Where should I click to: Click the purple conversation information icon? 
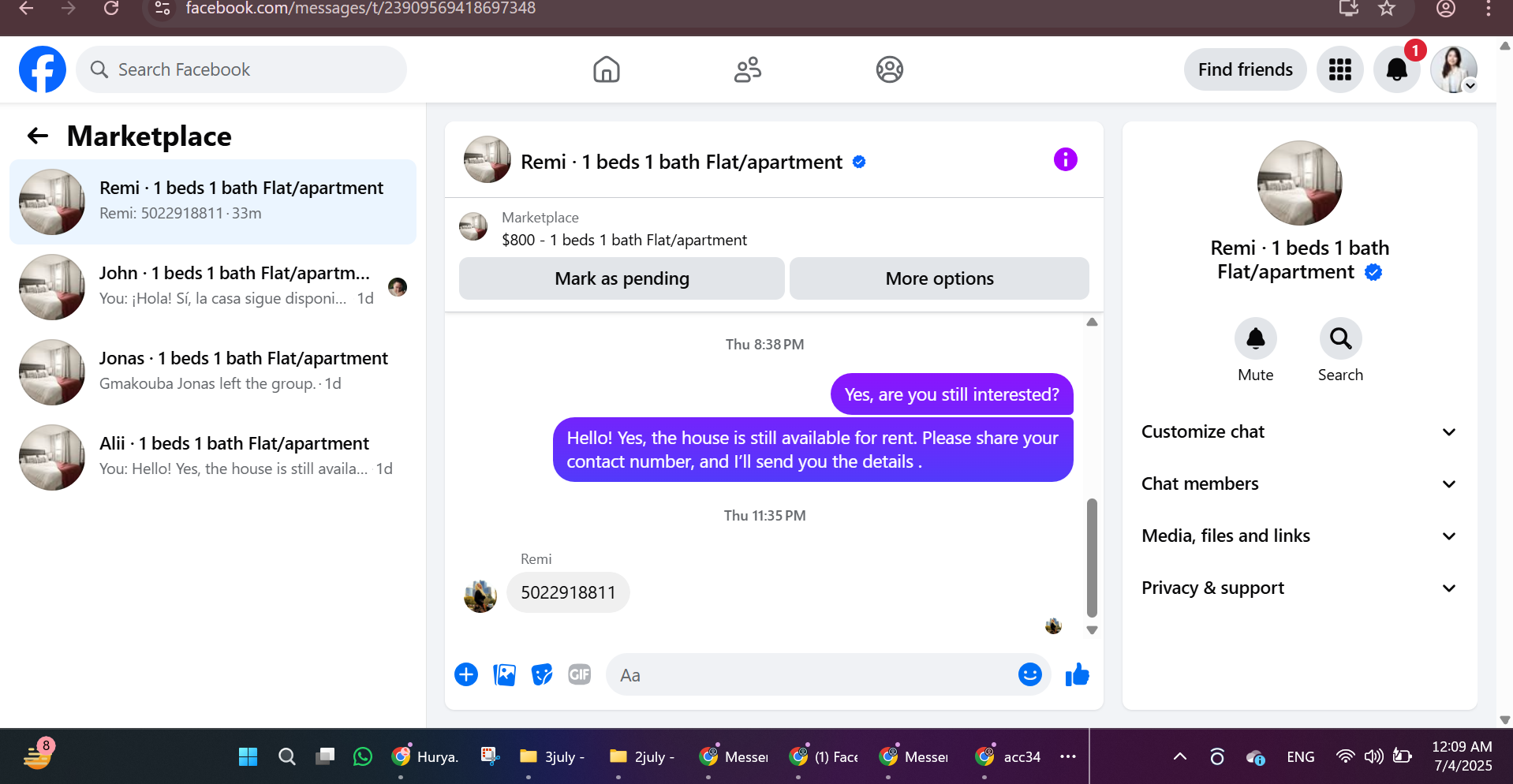click(1065, 159)
